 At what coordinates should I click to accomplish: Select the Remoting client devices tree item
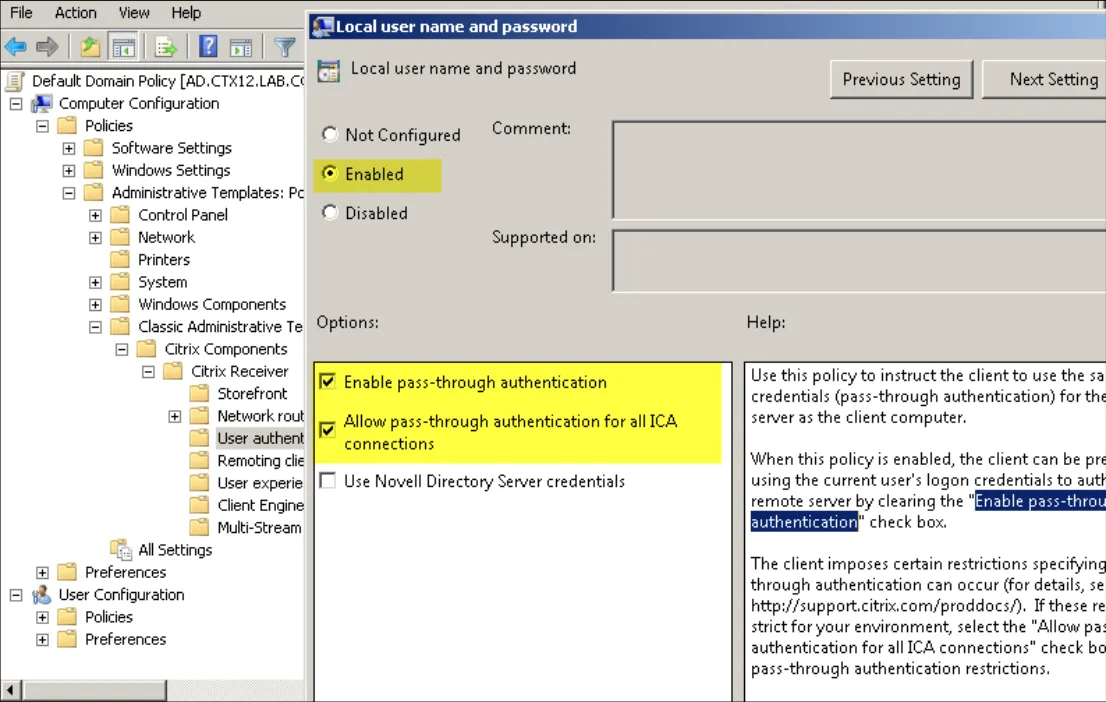[260, 461]
